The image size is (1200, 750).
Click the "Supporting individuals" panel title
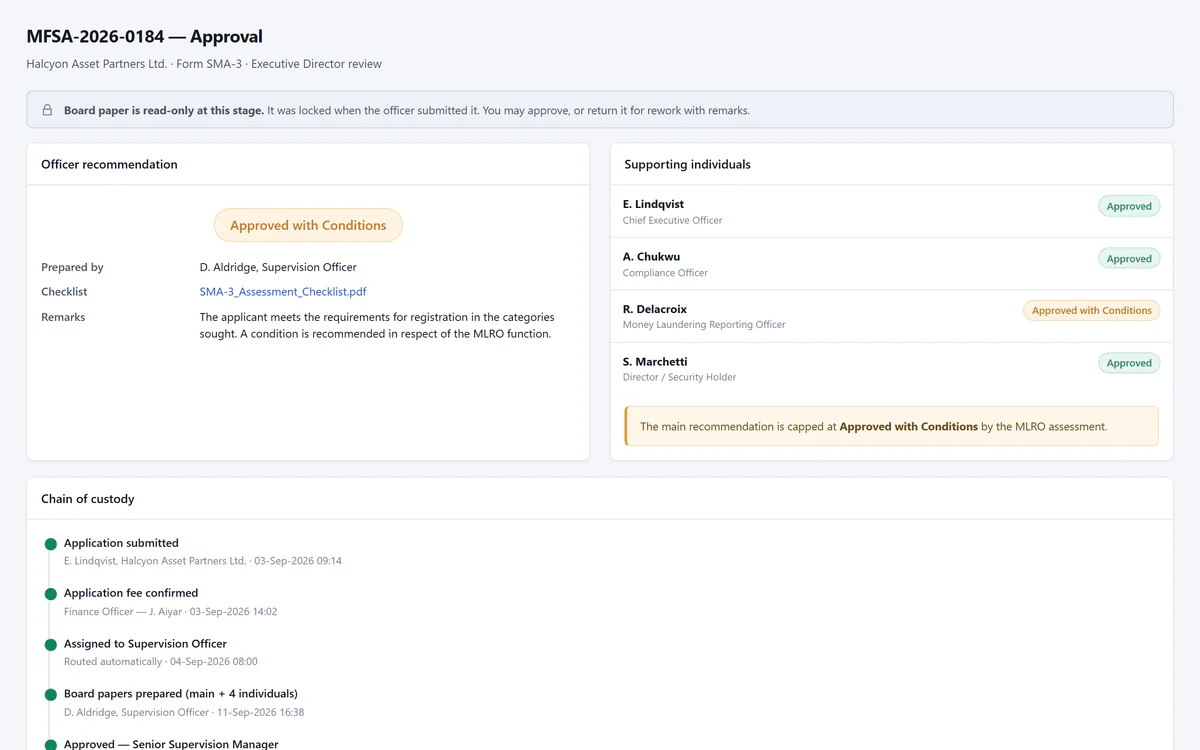click(x=687, y=164)
